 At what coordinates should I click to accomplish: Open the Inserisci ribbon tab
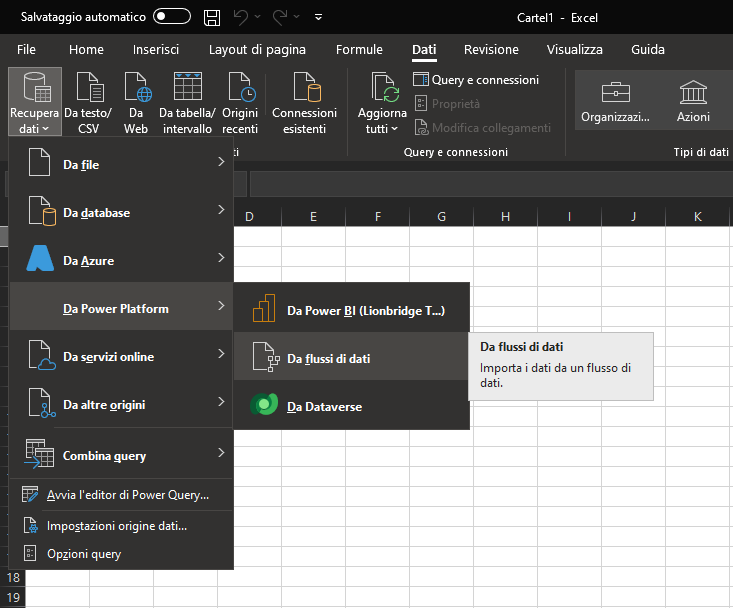coord(156,49)
